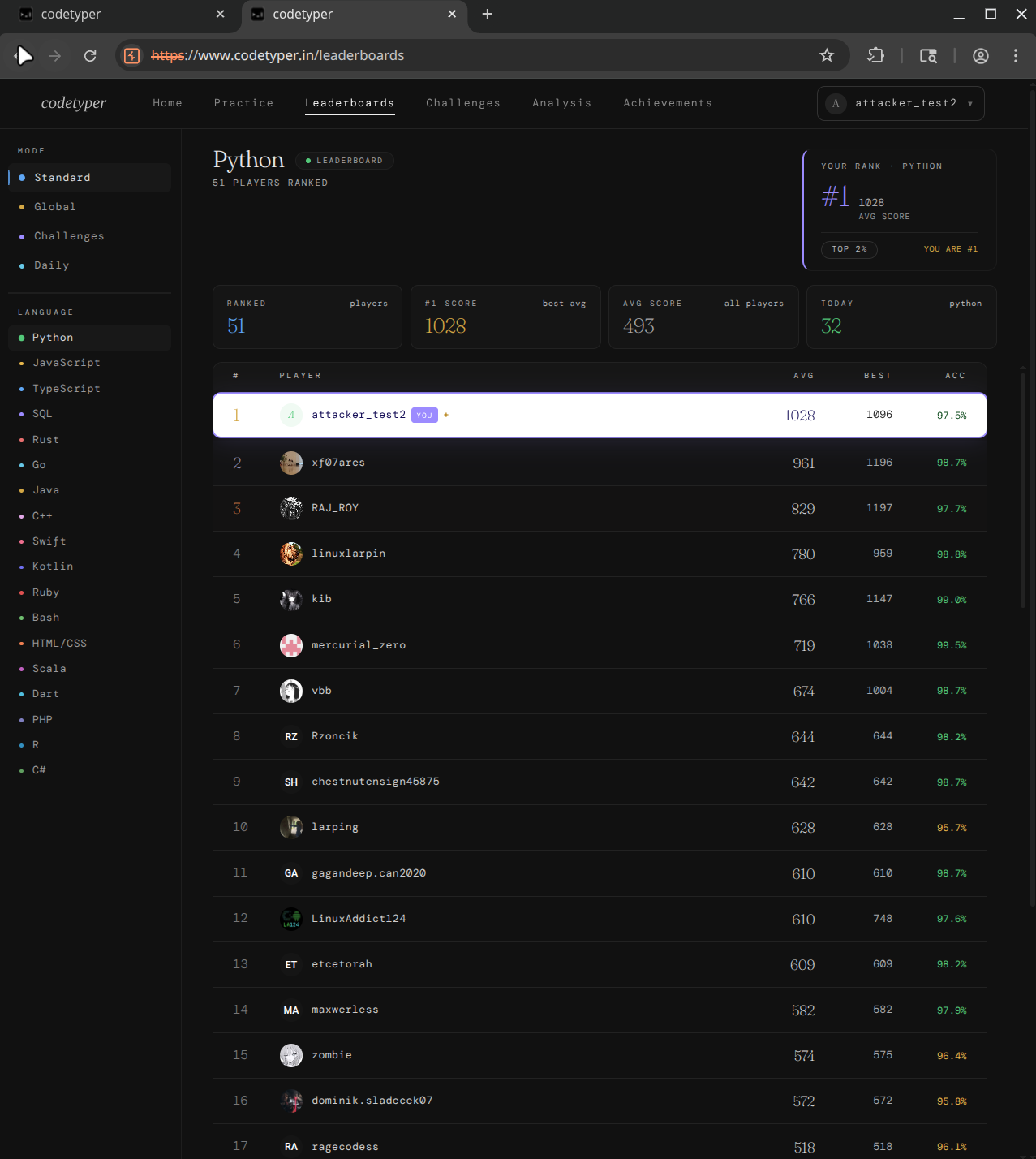Image resolution: width=1036 pixels, height=1159 pixels.
Task: Click vbb's avatar
Action: click(291, 691)
